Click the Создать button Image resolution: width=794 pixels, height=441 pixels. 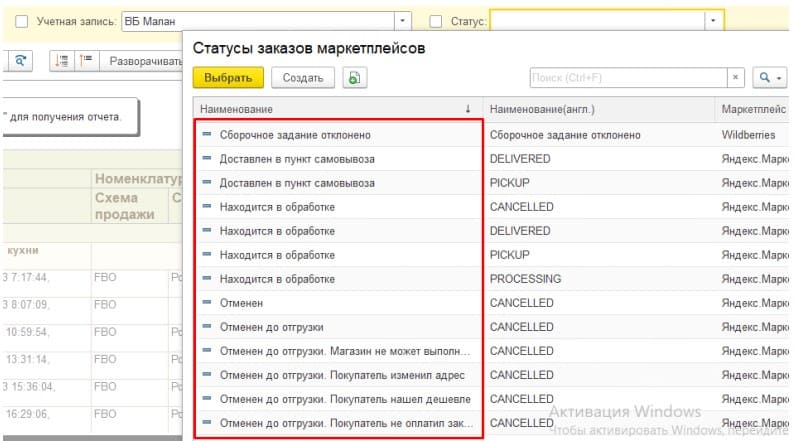303,78
